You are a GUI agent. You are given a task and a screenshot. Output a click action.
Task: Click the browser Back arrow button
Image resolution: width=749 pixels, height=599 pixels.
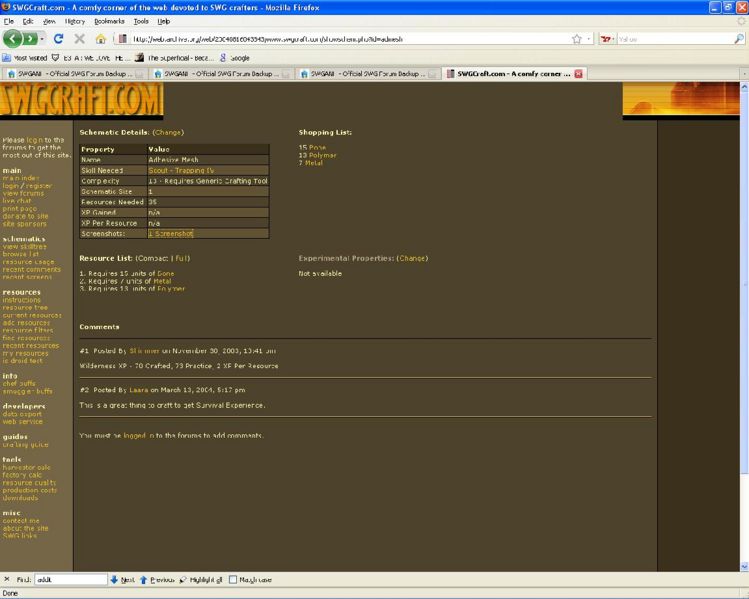pyautogui.click(x=15, y=39)
